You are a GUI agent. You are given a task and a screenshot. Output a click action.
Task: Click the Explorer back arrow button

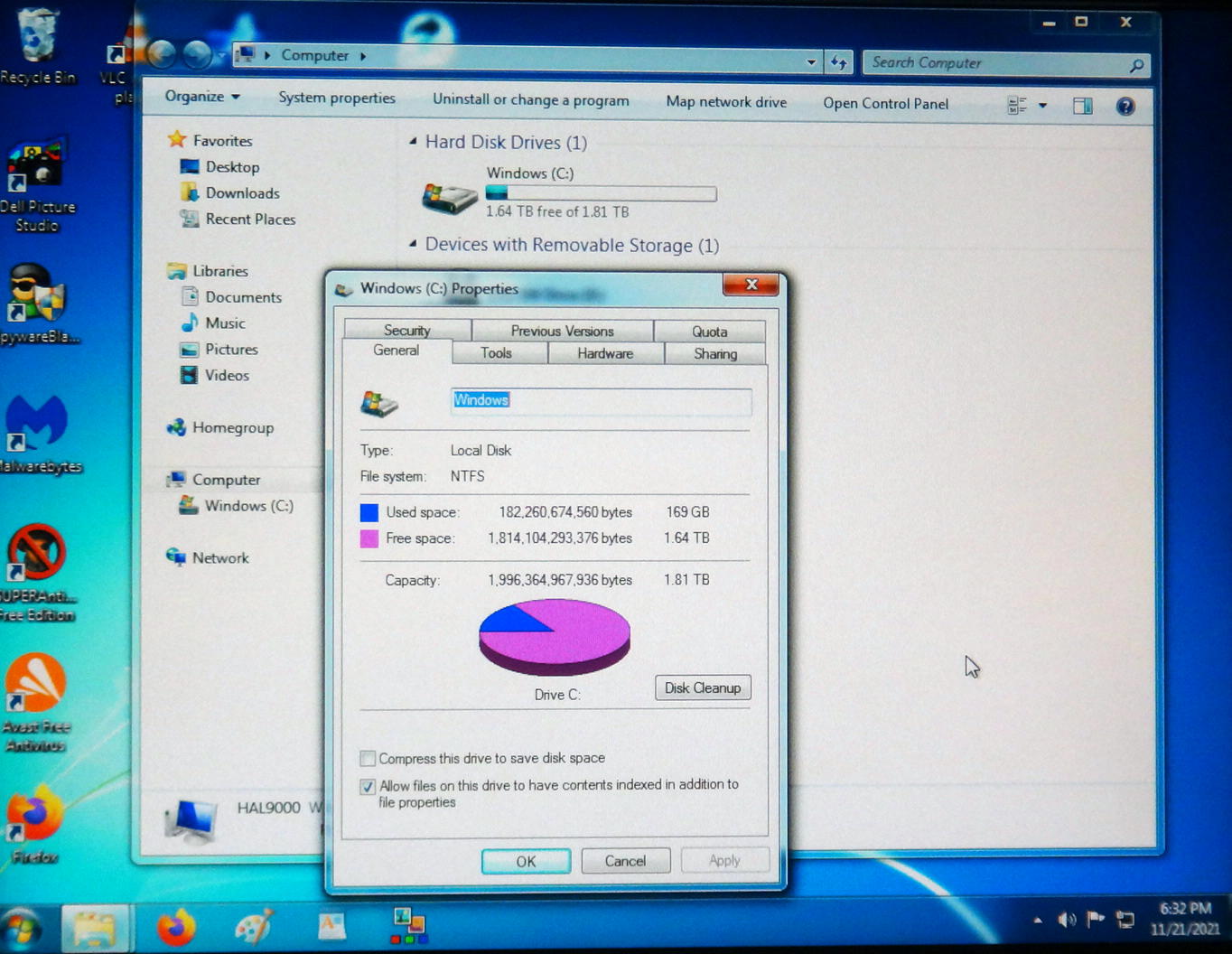coord(162,55)
